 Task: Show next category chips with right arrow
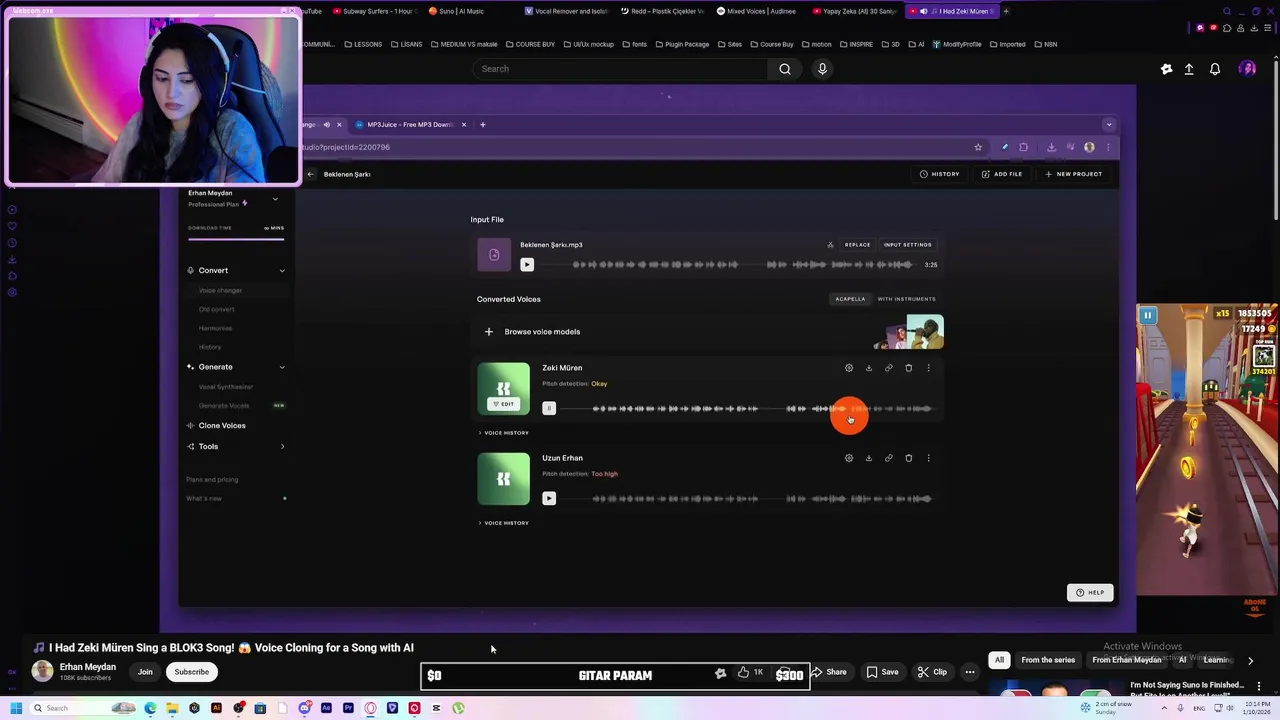click(x=1250, y=661)
